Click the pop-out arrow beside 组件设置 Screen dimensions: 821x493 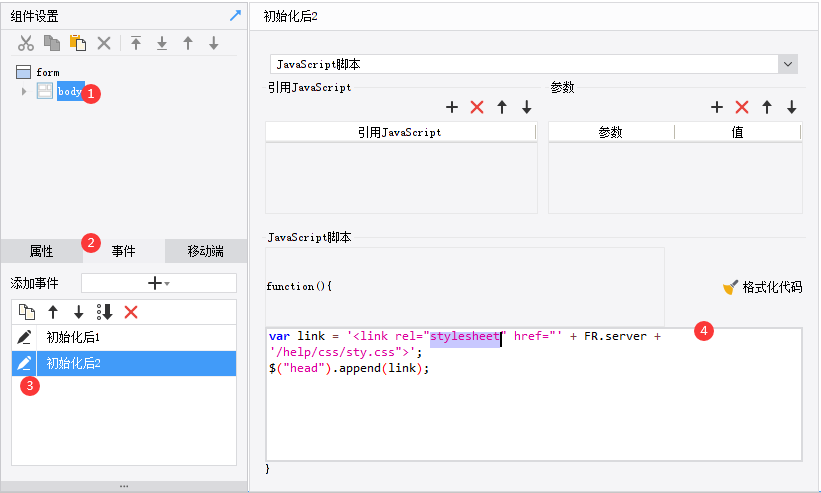(x=235, y=15)
